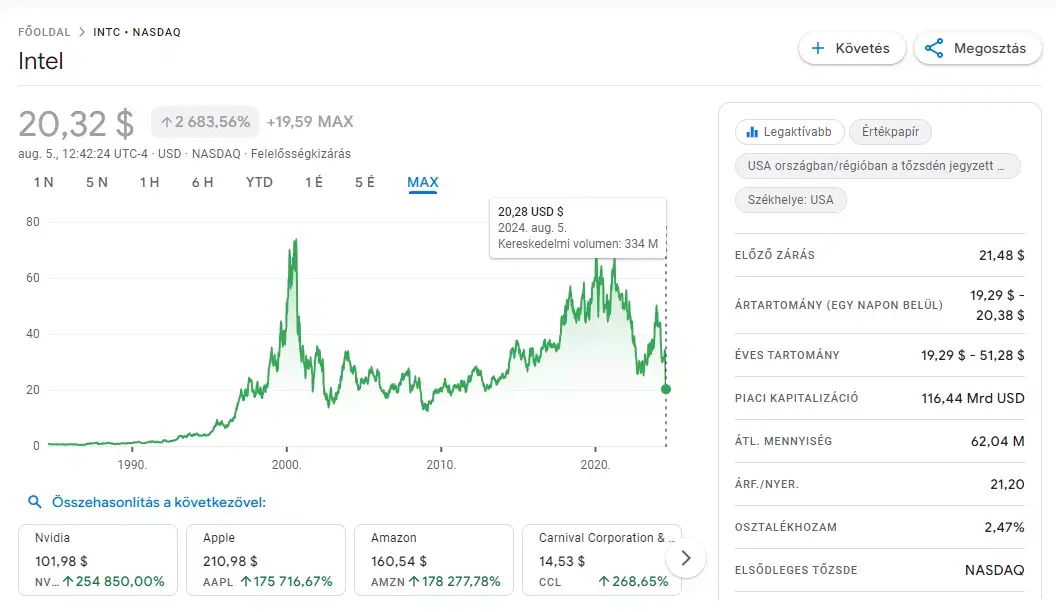Open the Apple comparison card

(266, 560)
